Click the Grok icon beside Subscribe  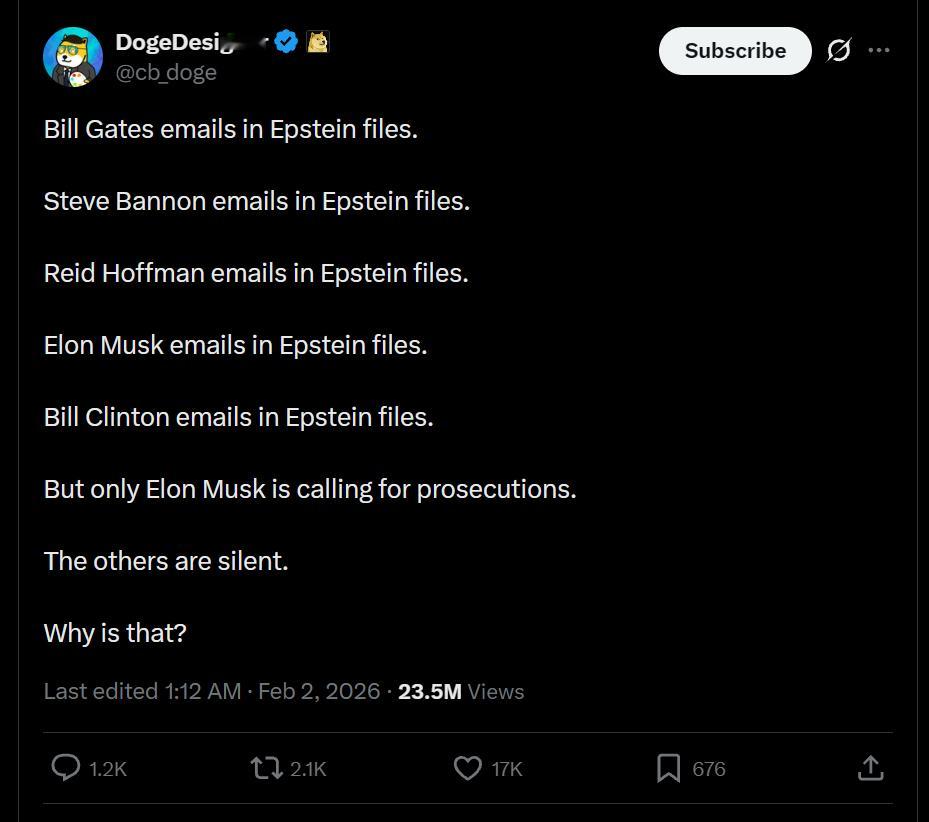tap(838, 50)
